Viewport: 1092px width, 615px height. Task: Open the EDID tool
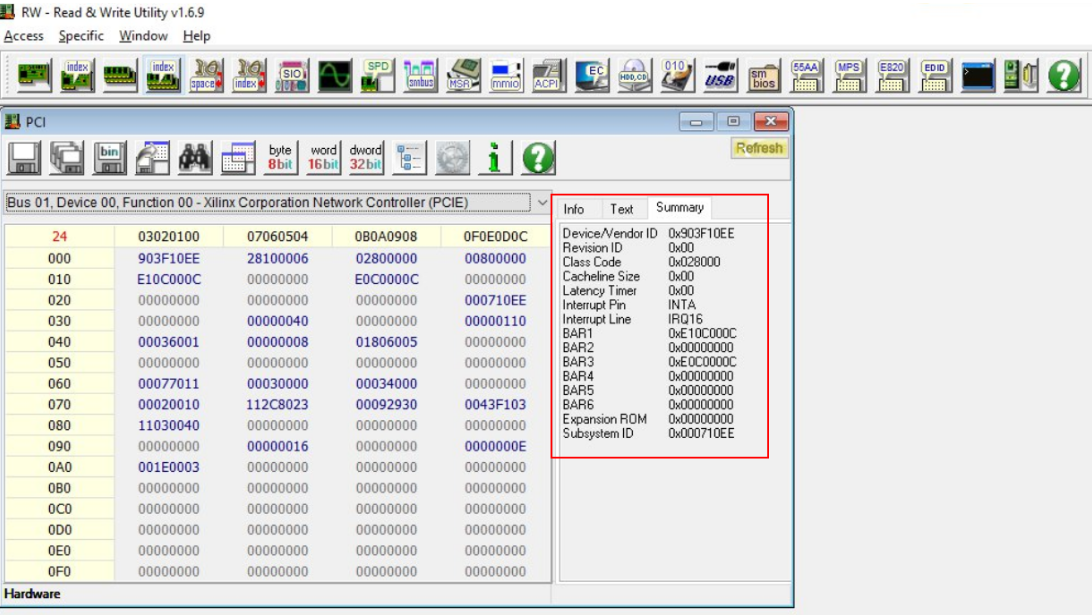[934, 75]
